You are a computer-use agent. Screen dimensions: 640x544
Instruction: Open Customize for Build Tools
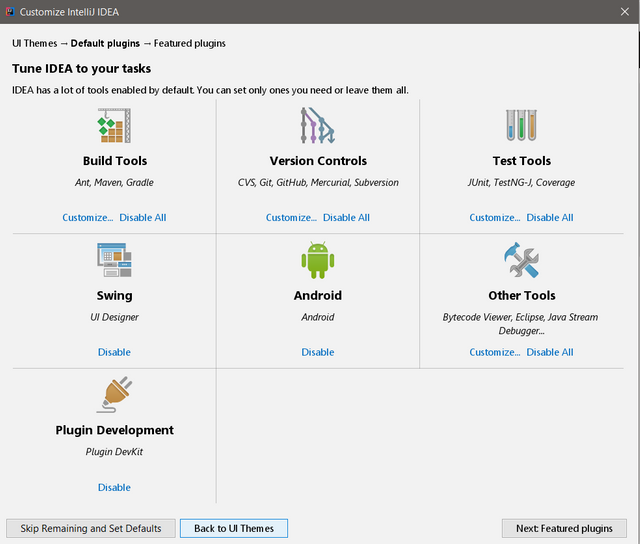point(87,218)
